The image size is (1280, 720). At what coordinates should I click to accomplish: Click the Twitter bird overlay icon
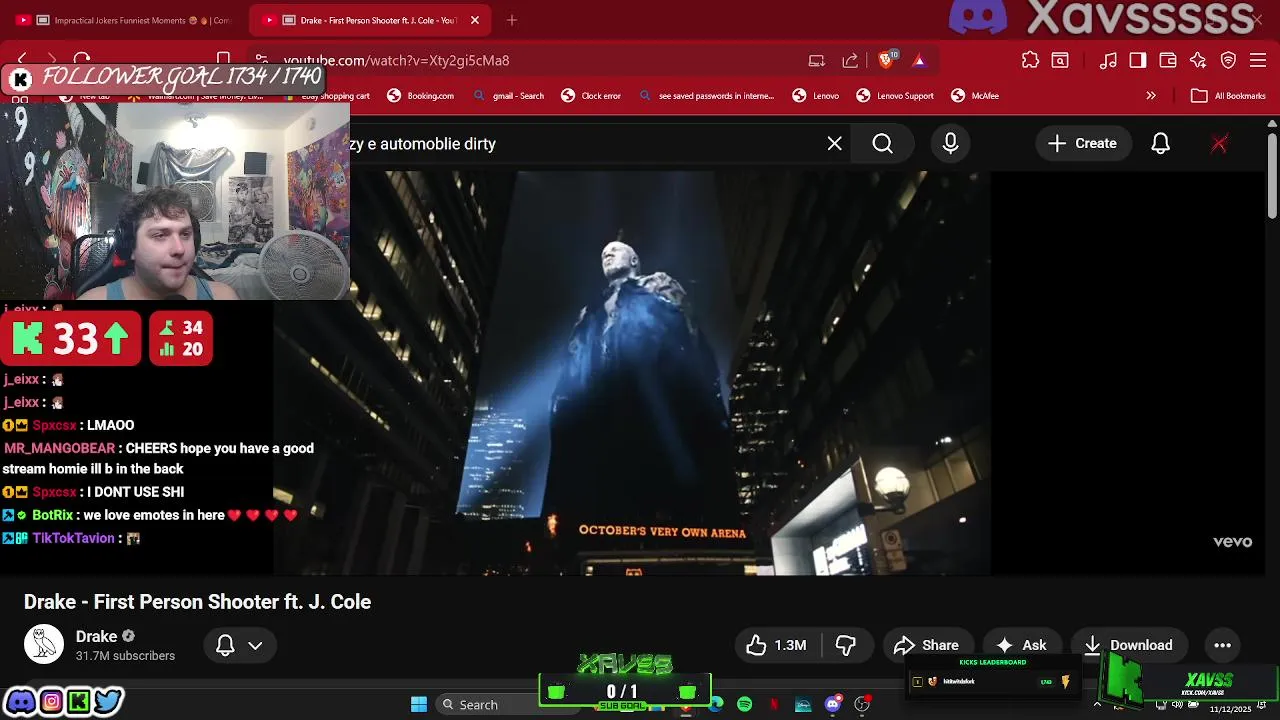[108, 702]
